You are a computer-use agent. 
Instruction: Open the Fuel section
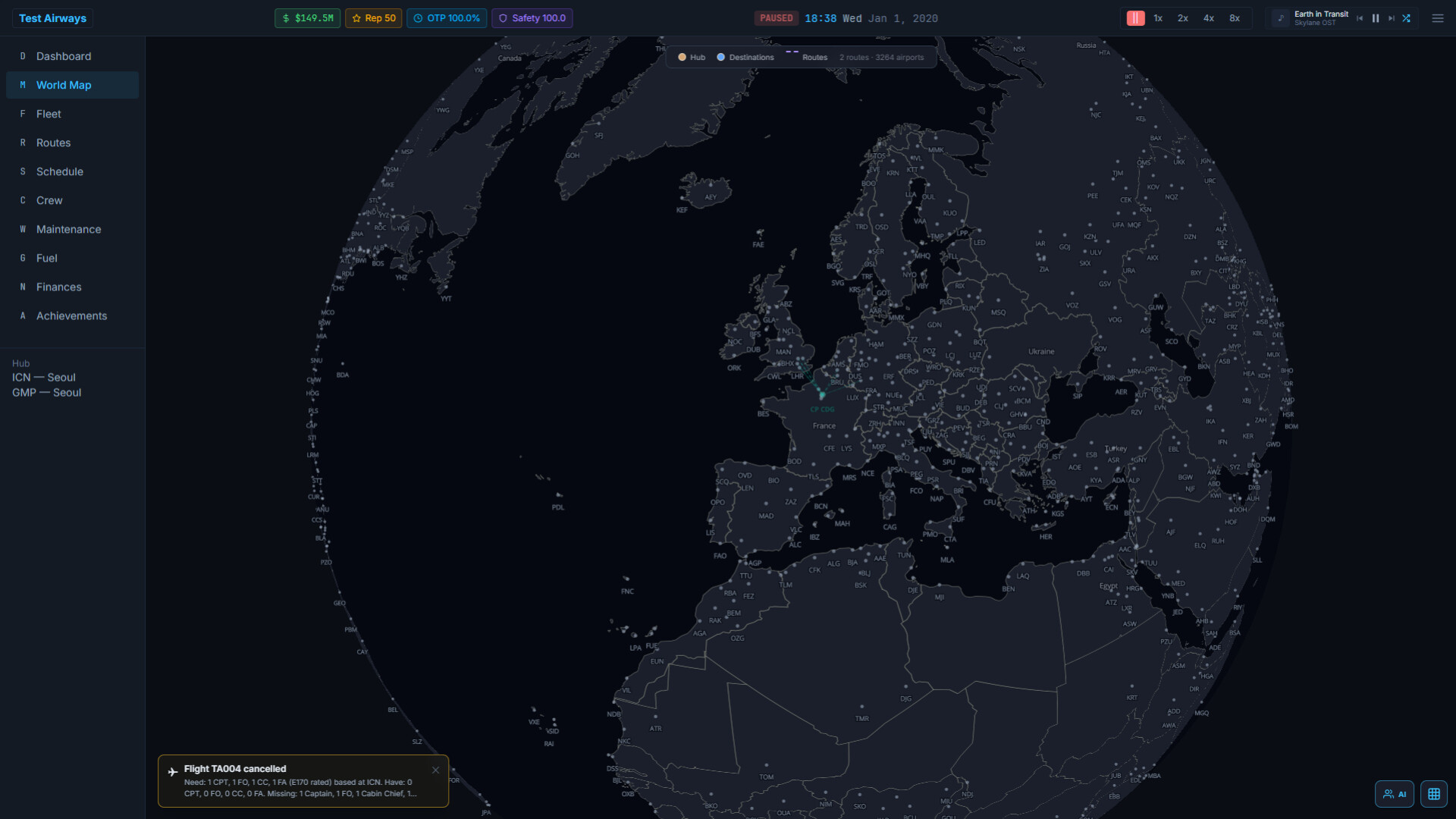(72, 258)
